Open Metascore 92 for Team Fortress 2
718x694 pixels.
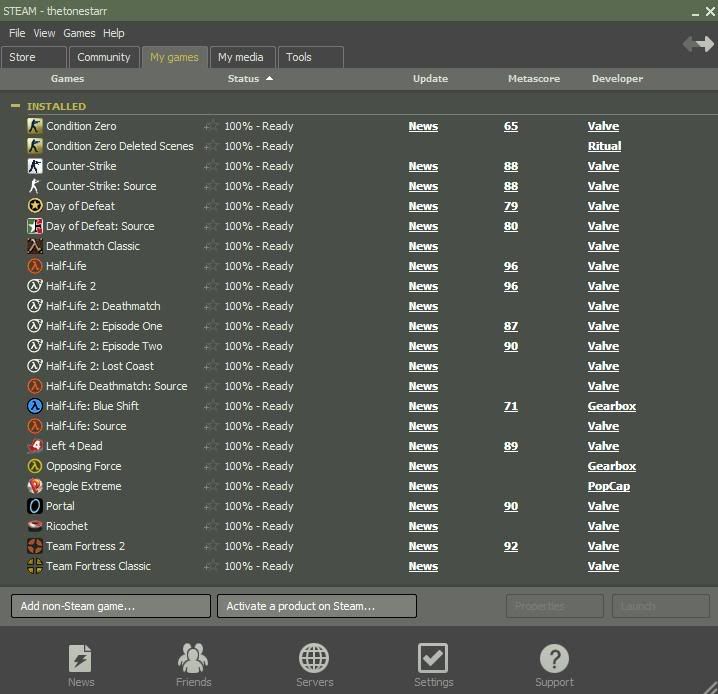click(x=511, y=546)
